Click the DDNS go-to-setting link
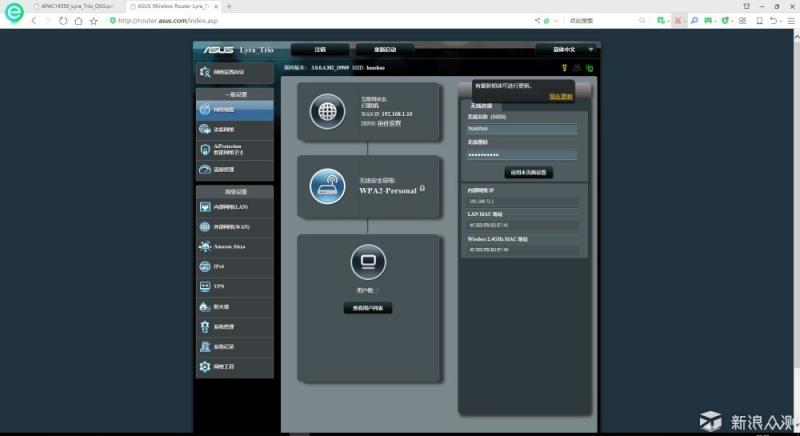The image size is (800, 436). point(388,123)
